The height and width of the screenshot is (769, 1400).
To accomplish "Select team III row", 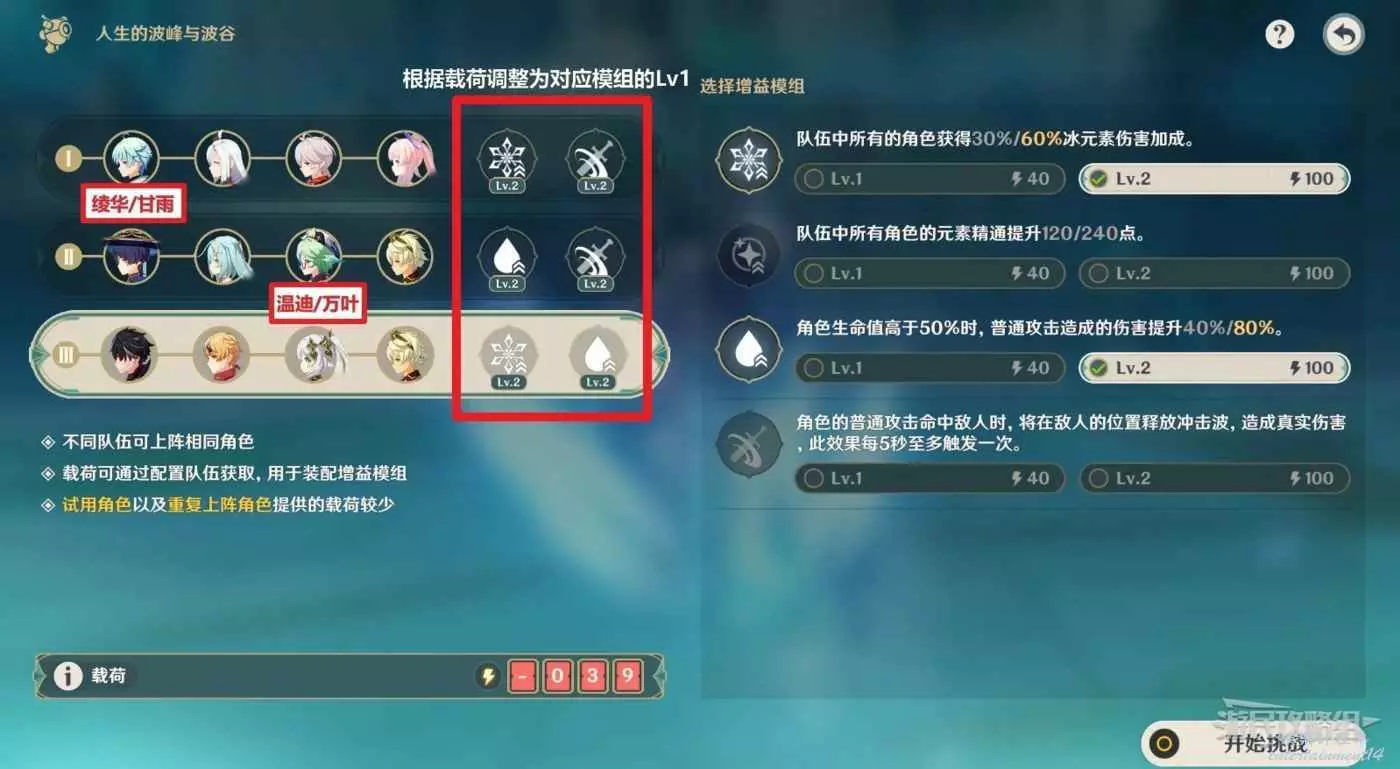I will click(x=349, y=355).
